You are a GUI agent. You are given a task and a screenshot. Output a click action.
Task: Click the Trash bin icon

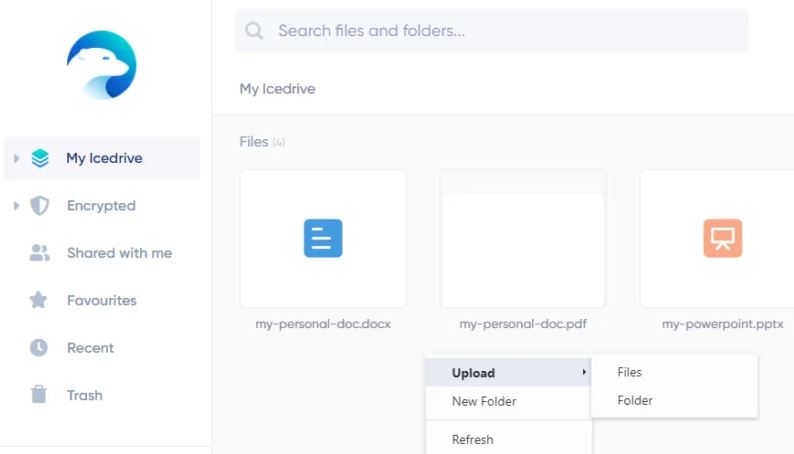[38, 394]
